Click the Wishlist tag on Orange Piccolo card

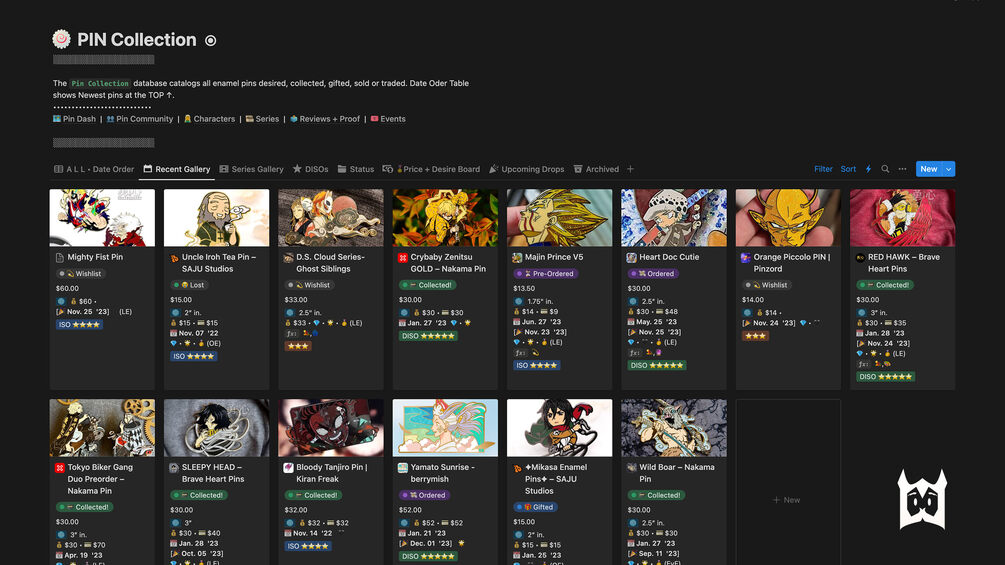pos(767,285)
